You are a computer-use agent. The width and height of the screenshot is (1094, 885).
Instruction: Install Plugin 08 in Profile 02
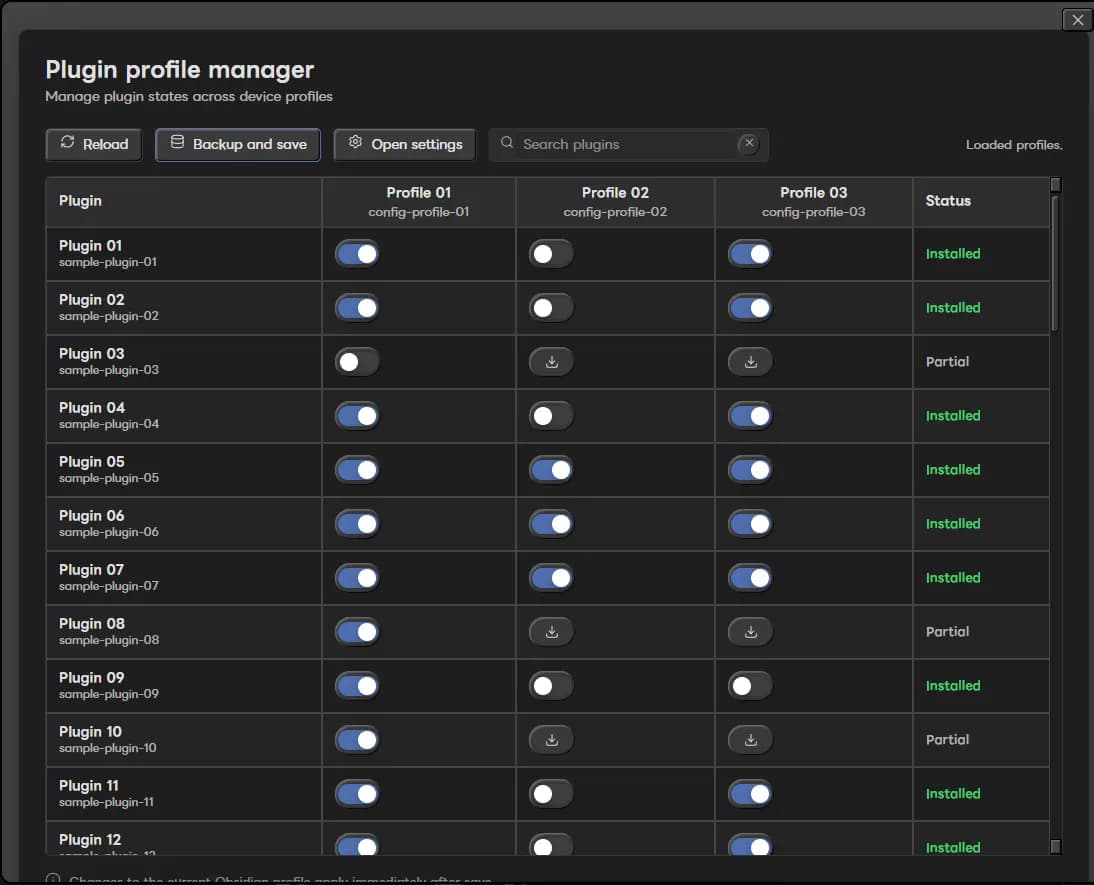(x=551, y=632)
